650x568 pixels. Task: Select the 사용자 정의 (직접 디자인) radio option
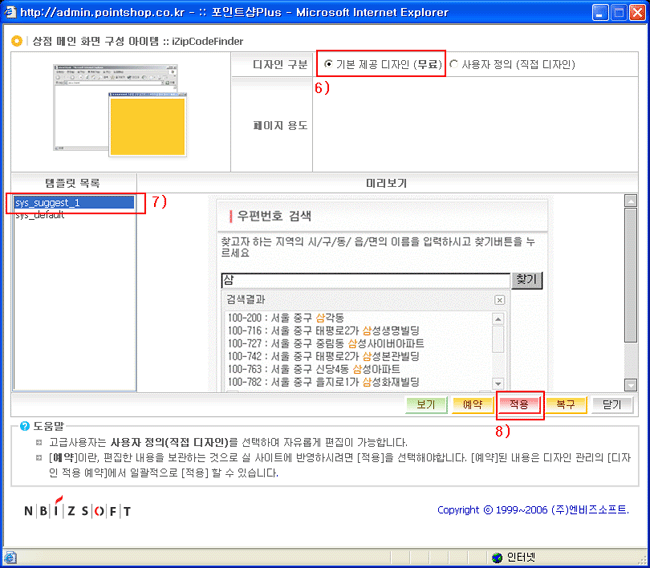454,64
